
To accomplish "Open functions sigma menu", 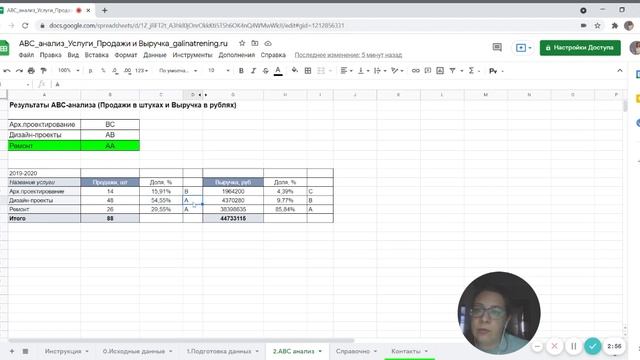I will (473, 71).
